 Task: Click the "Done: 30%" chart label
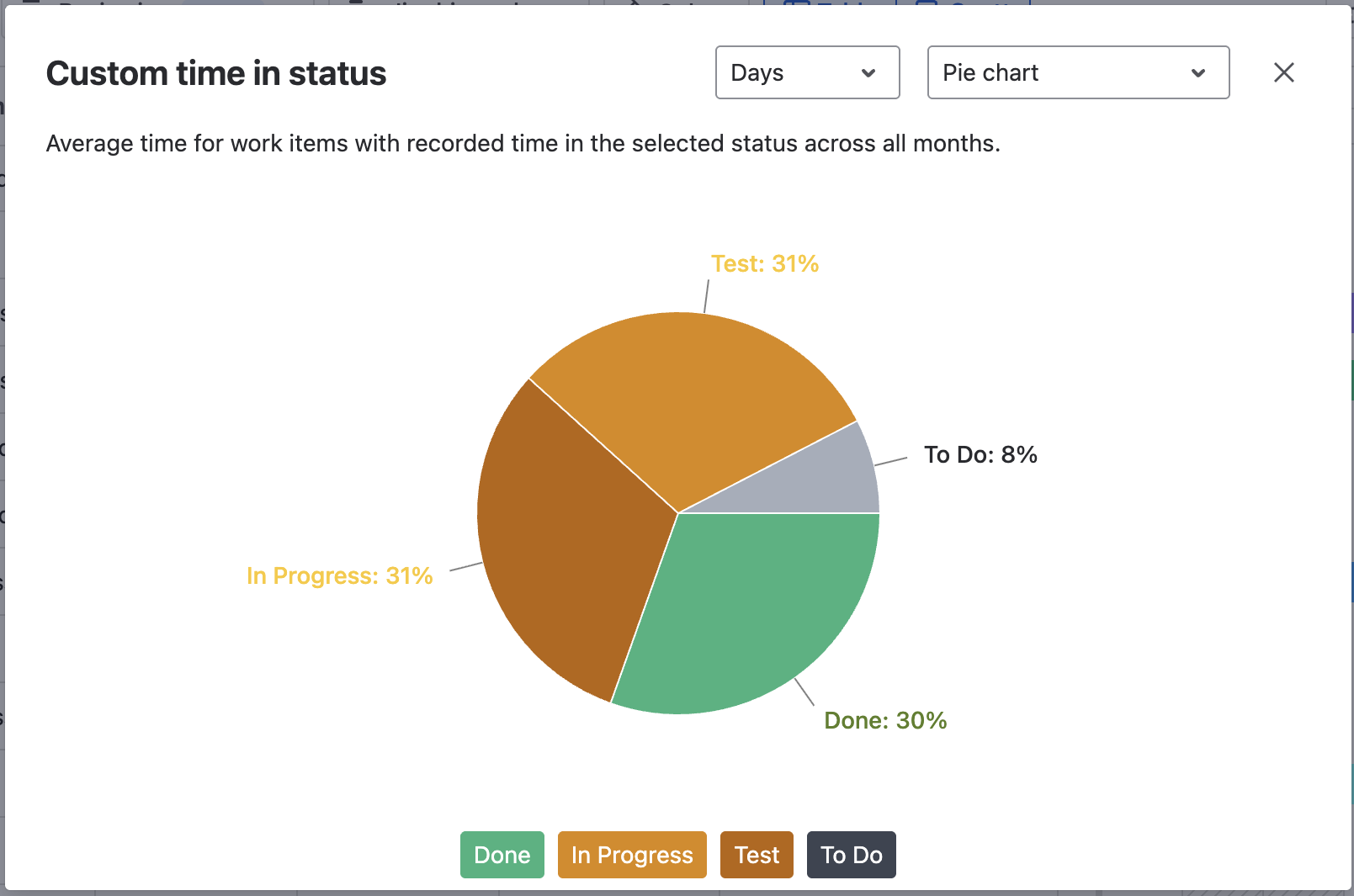click(x=885, y=721)
